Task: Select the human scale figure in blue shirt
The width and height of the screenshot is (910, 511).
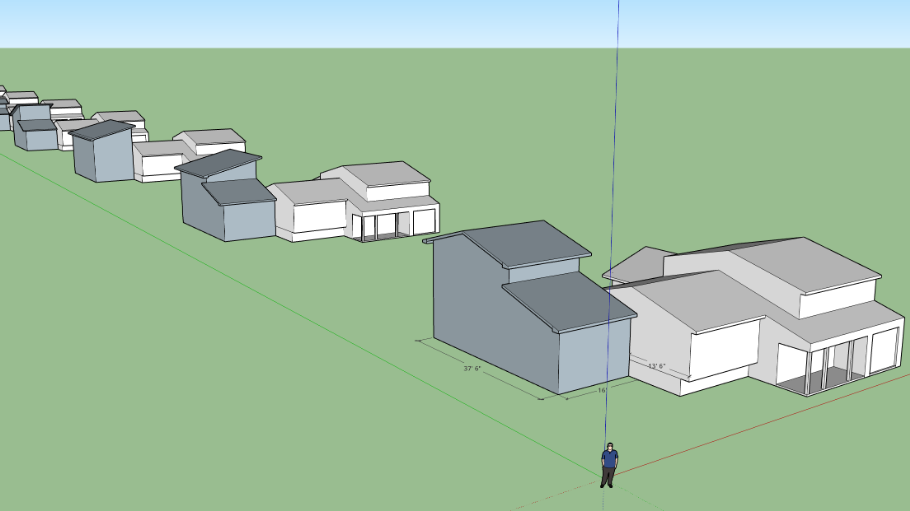Action: click(609, 465)
